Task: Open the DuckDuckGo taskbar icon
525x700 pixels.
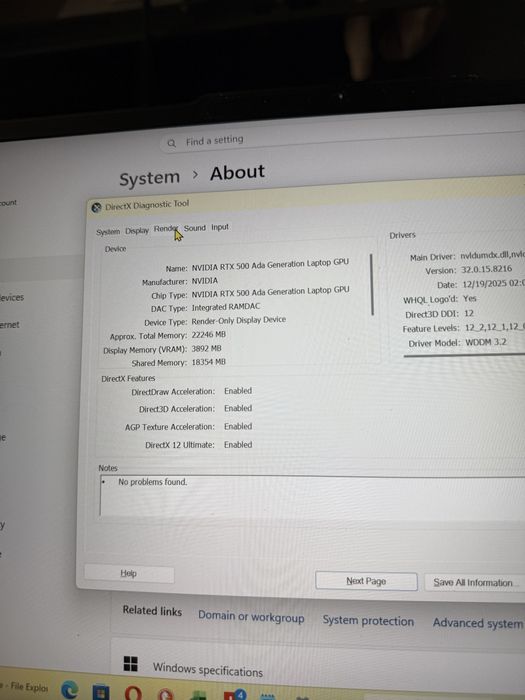Action: click(165, 695)
